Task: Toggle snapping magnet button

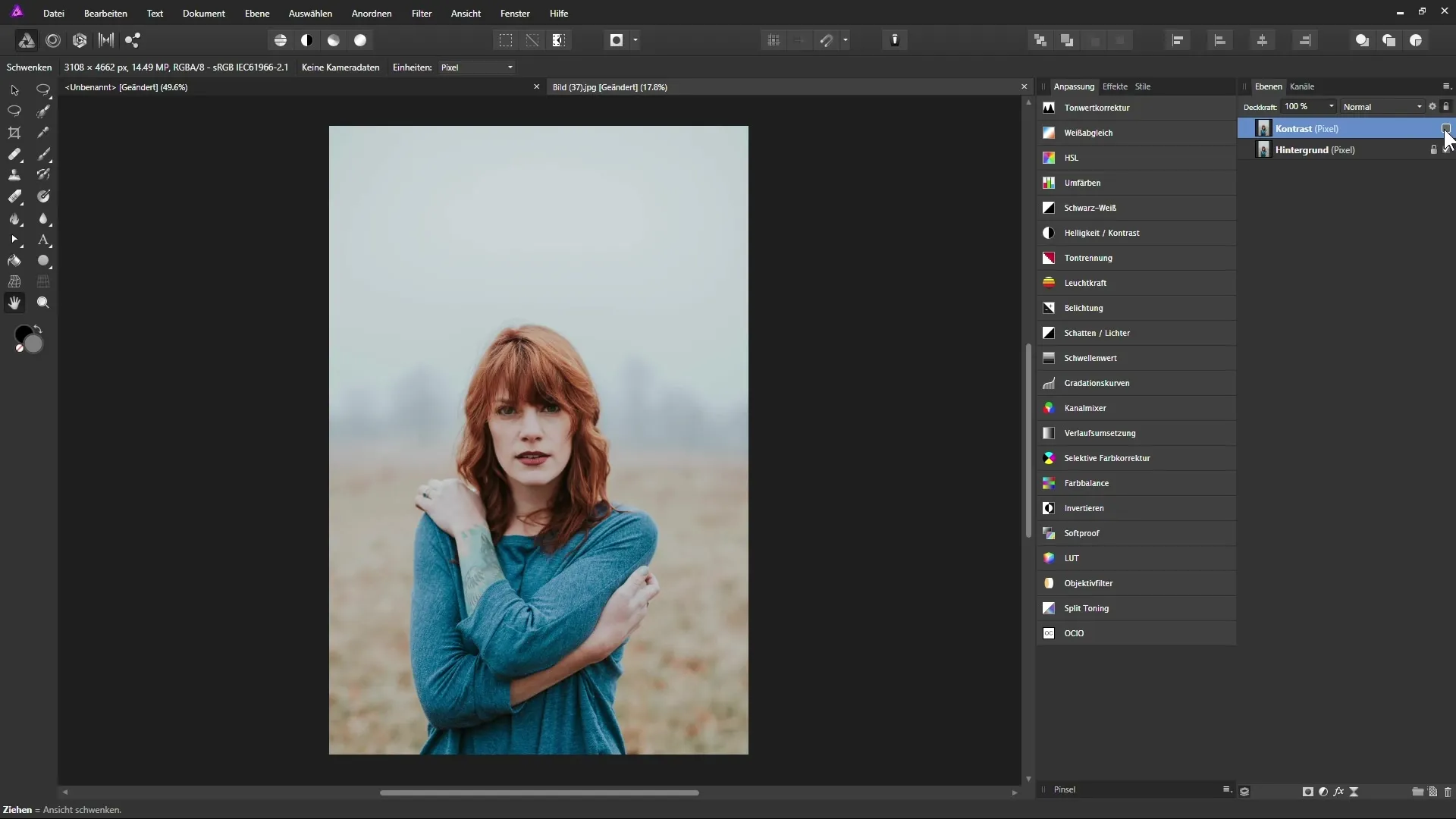Action: pos(827,40)
